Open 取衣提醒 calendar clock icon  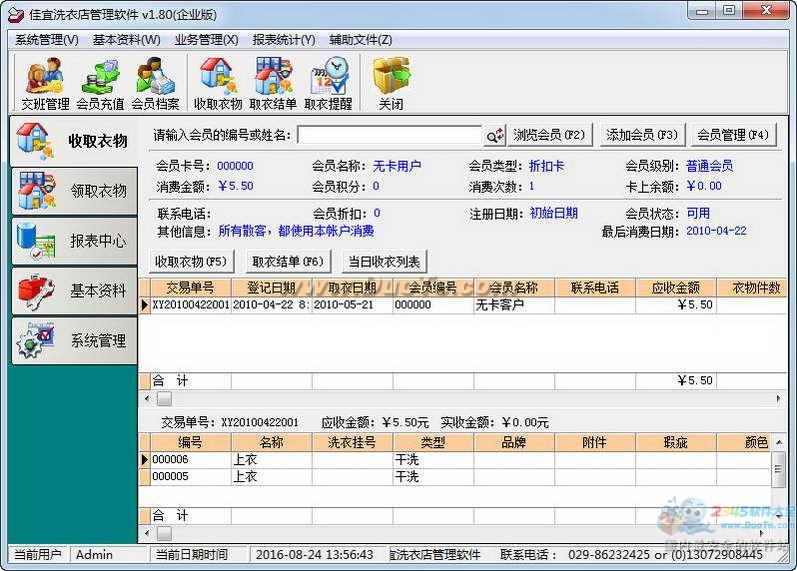tap(328, 84)
